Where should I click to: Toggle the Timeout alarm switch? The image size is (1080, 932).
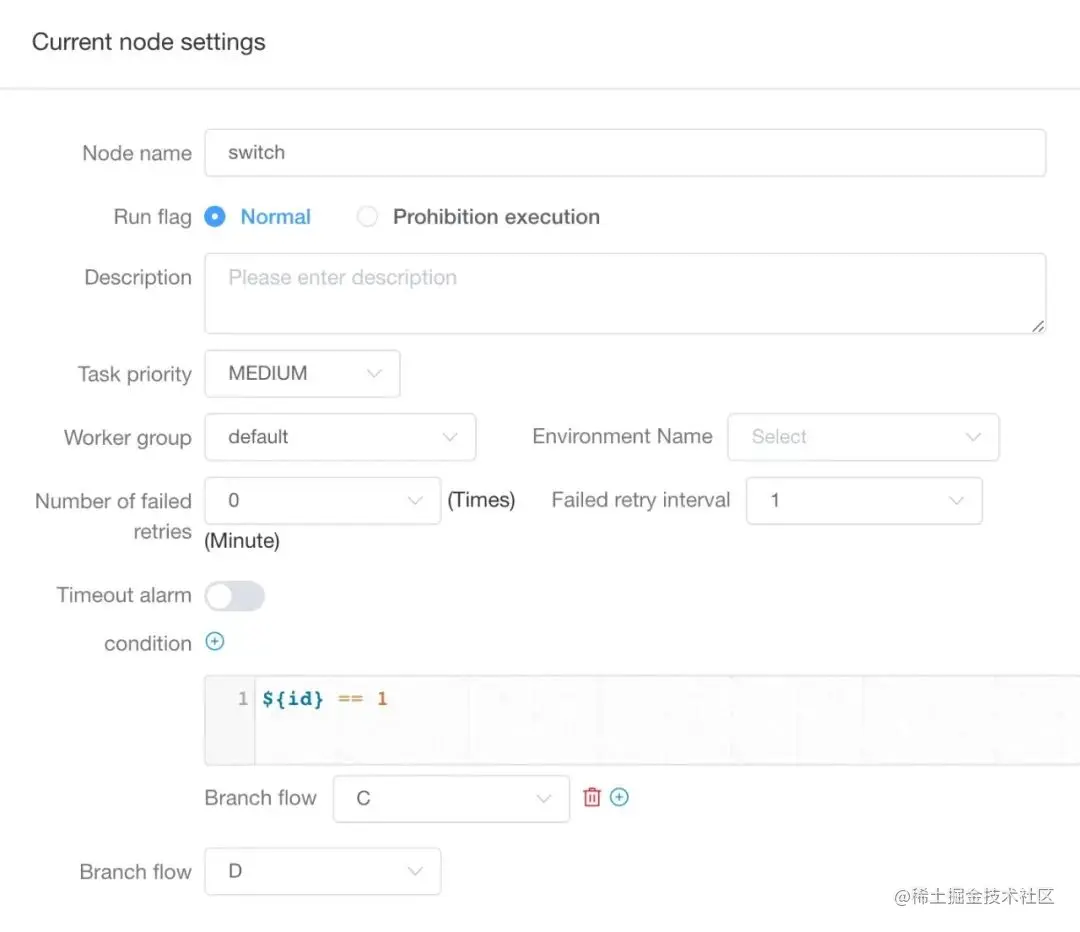coord(235,596)
